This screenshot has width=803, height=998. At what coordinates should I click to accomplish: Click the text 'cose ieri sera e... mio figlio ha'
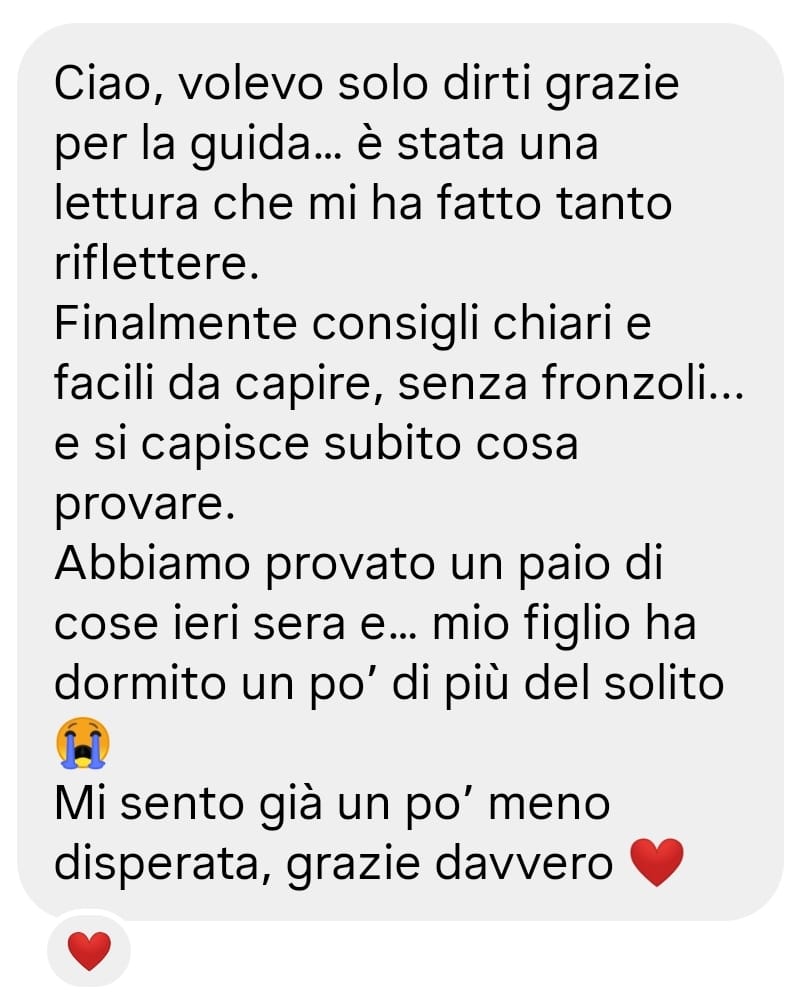375,623
